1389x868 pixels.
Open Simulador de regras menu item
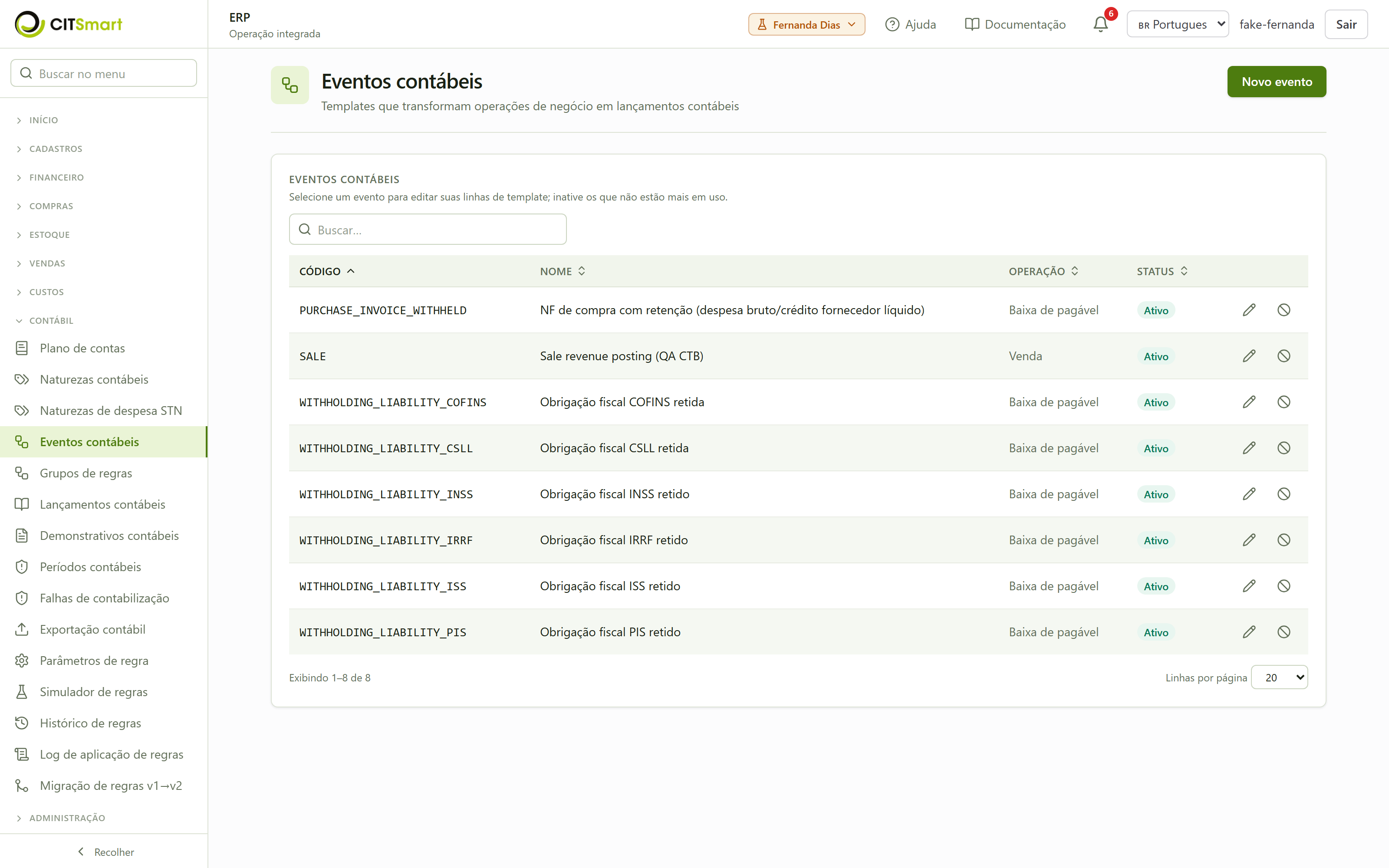103,692
